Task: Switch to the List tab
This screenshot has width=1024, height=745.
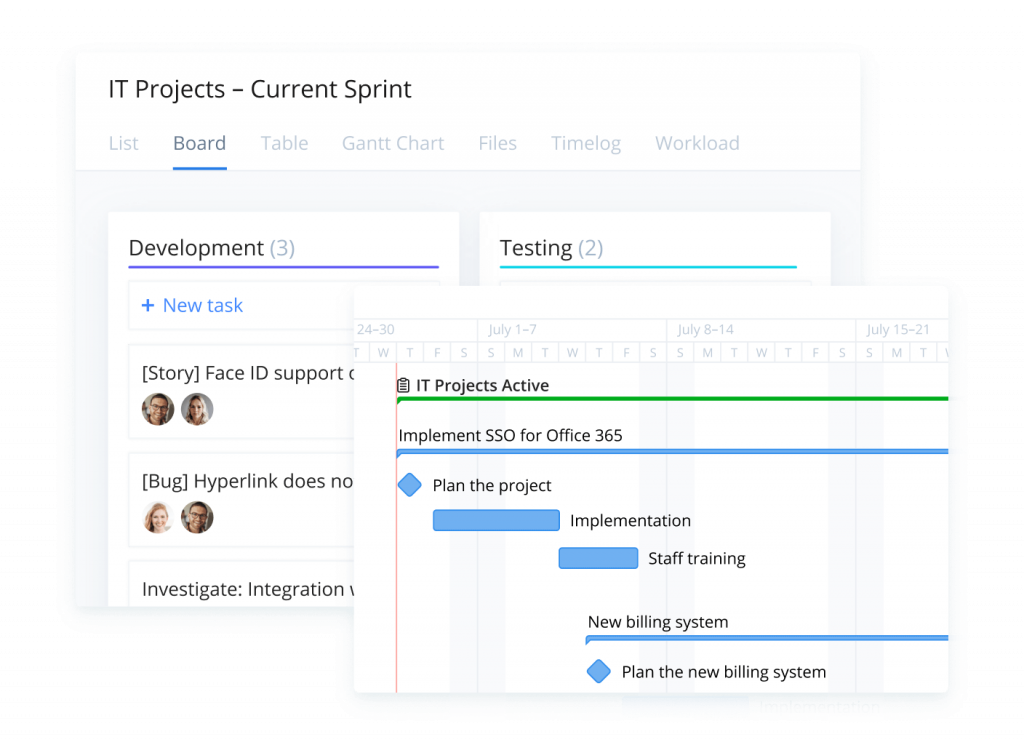Action: (x=123, y=143)
